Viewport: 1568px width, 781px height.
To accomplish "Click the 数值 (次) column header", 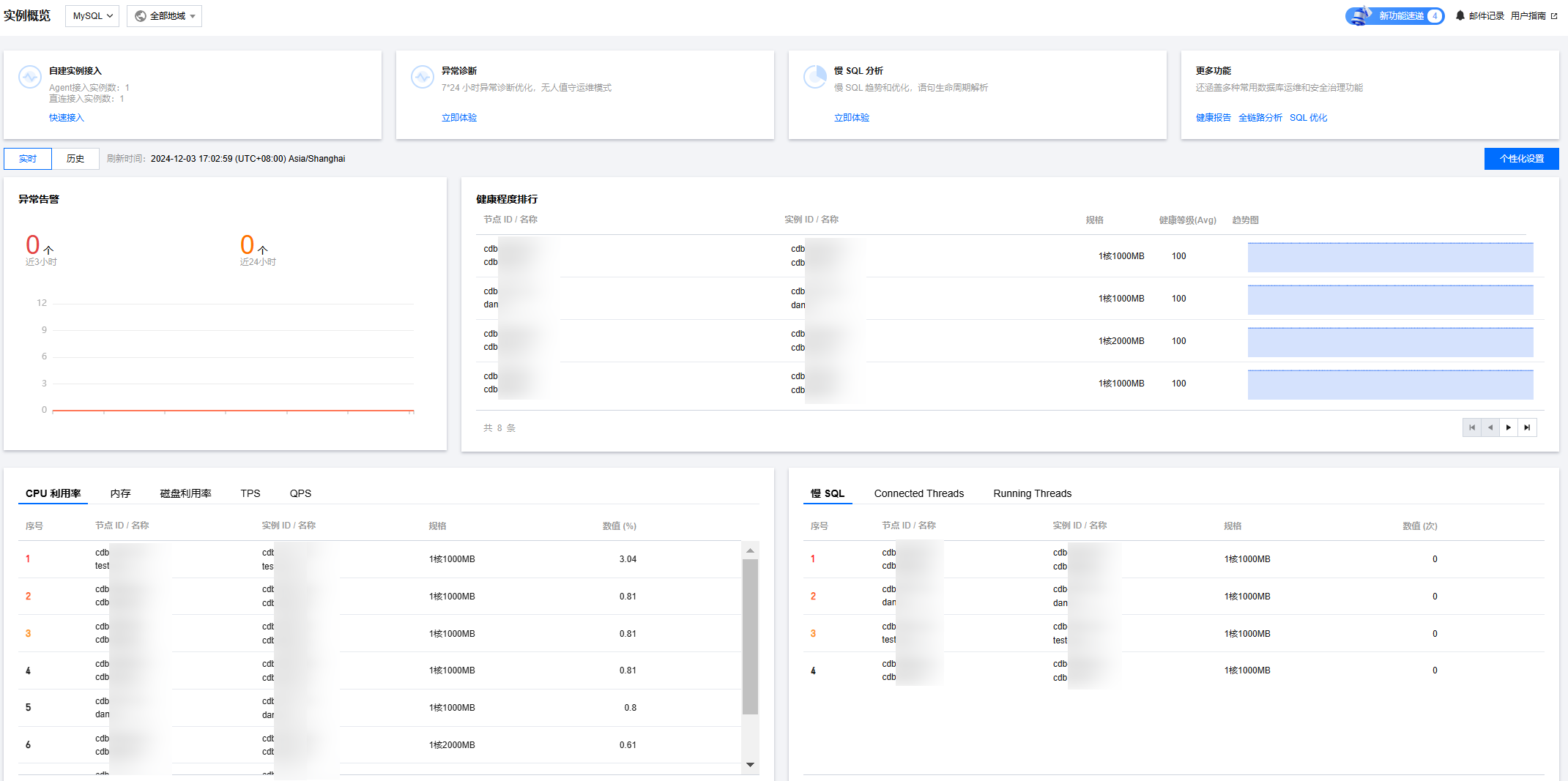I will coord(1420,526).
